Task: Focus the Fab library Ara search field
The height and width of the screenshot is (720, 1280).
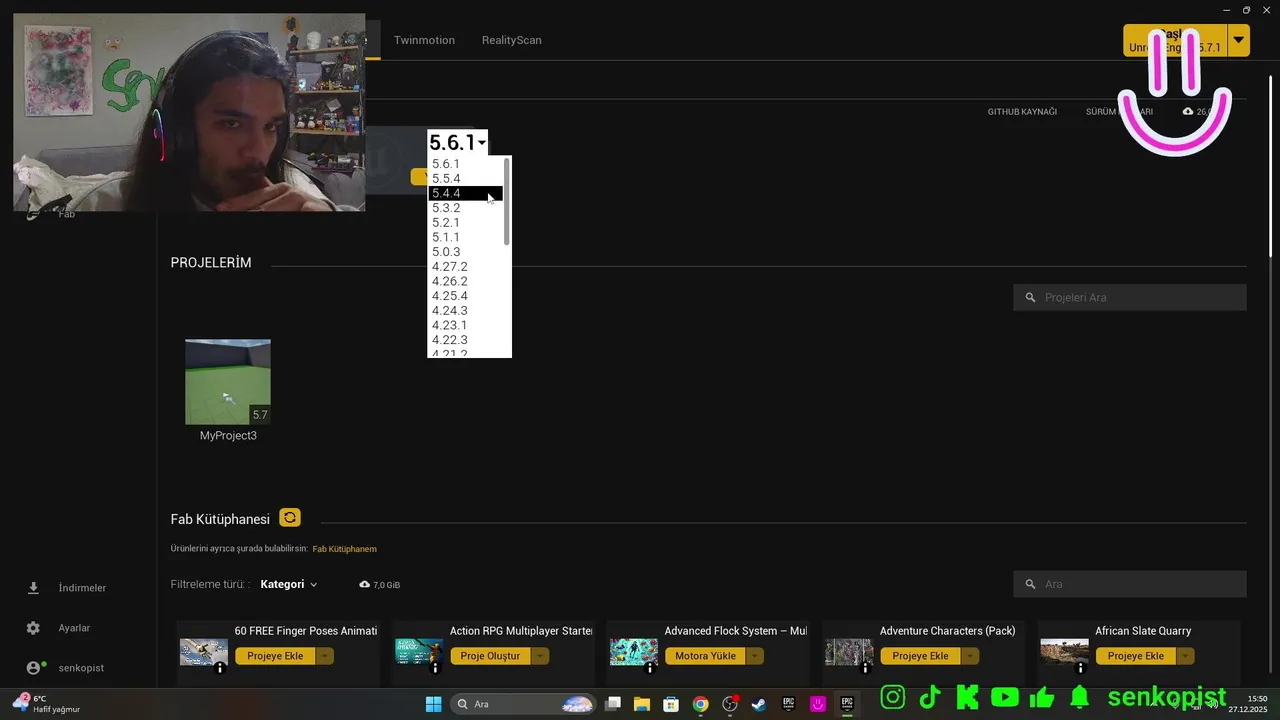Action: pos(1130,584)
